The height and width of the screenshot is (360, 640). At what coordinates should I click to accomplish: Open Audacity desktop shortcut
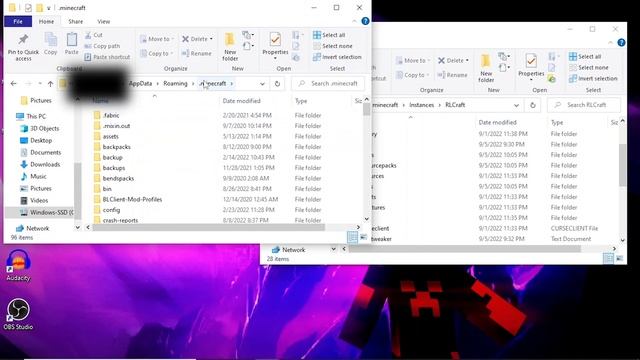(x=18, y=266)
